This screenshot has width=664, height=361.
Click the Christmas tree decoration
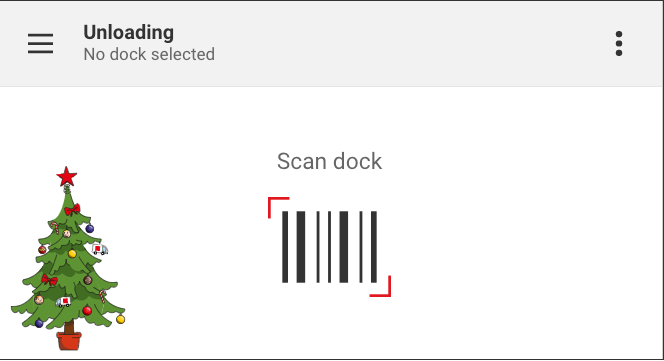click(68, 258)
